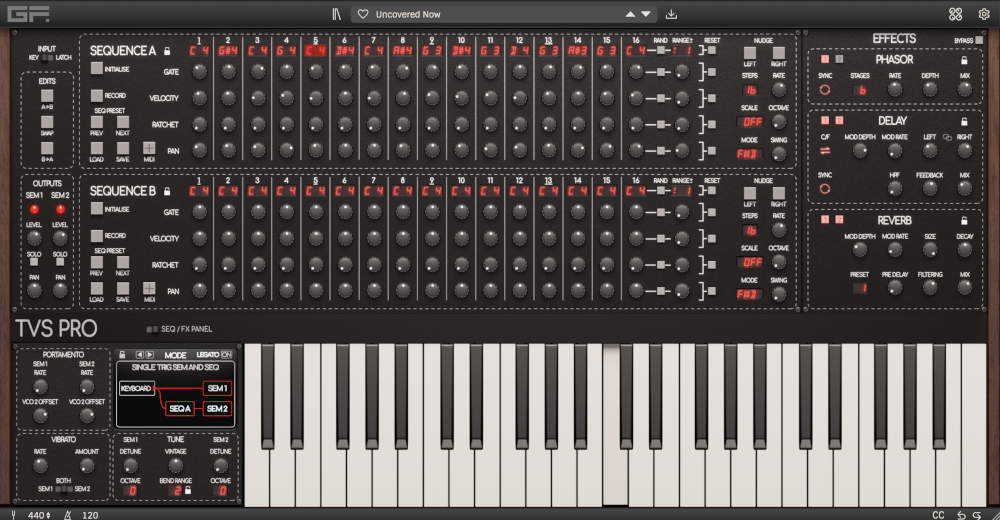Click the CC label in status bar
The width and height of the screenshot is (1000, 520).
pos(938,515)
